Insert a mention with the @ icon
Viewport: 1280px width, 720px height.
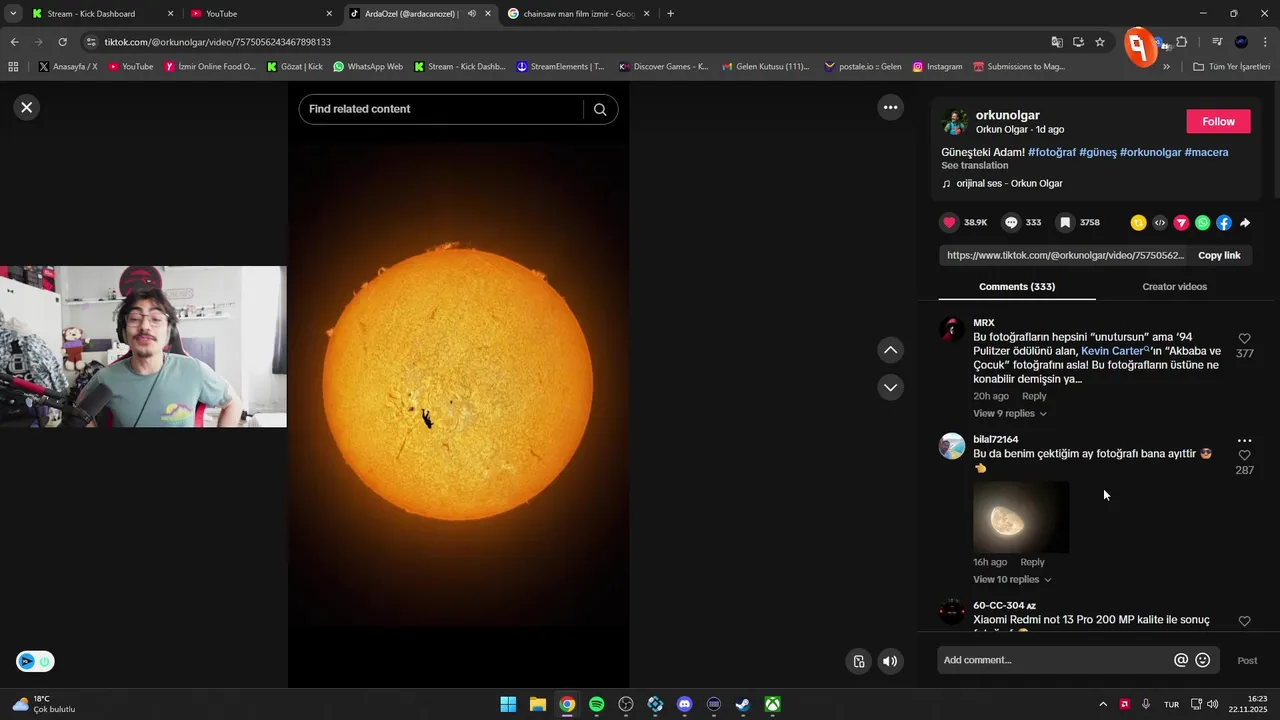(1181, 660)
